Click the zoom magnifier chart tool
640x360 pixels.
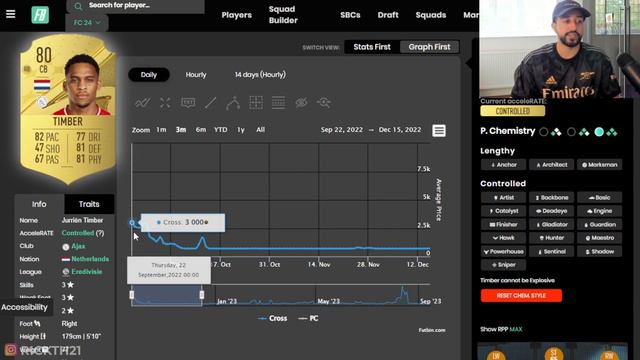(x=324, y=103)
